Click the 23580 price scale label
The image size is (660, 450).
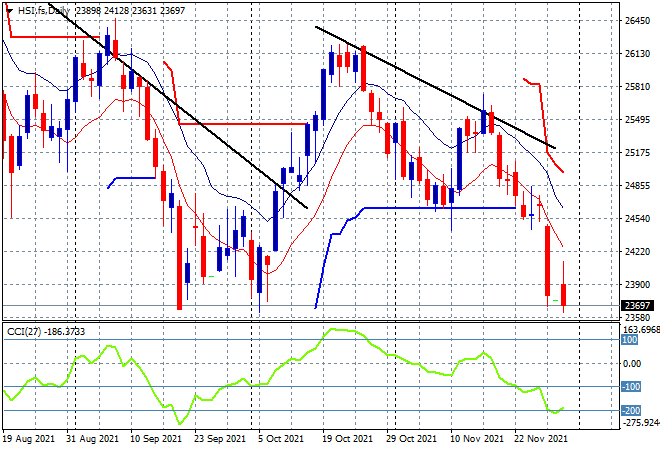(637, 317)
